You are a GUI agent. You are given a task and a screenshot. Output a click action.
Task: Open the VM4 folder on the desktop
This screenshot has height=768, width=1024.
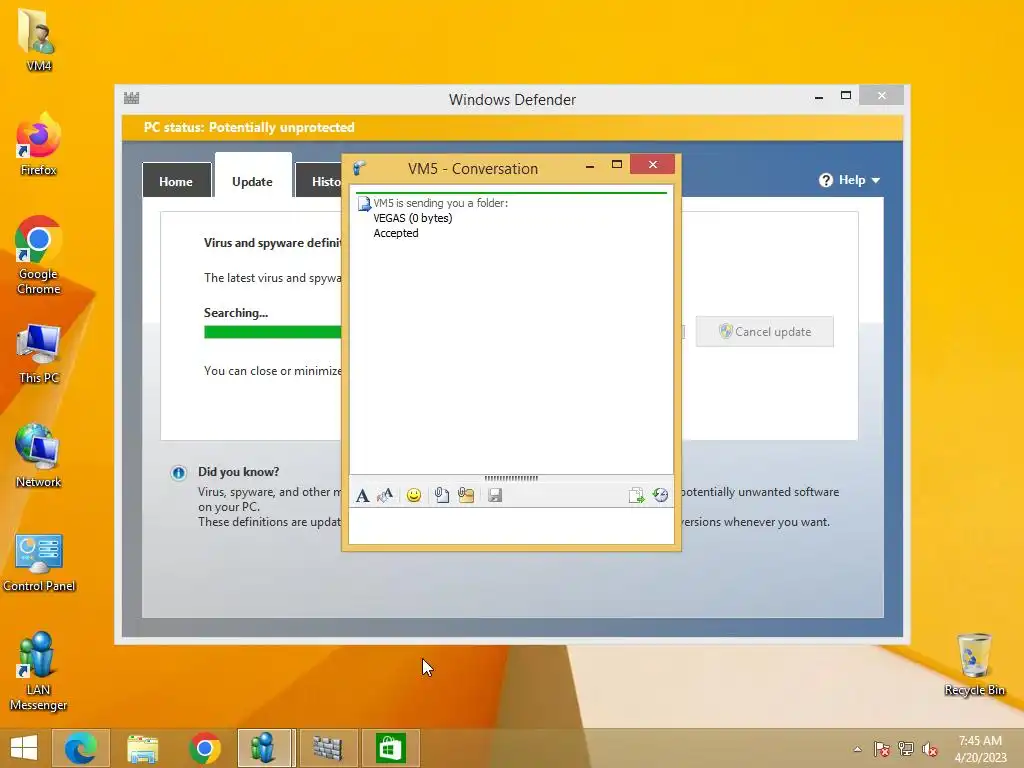[x=39, y=39]
